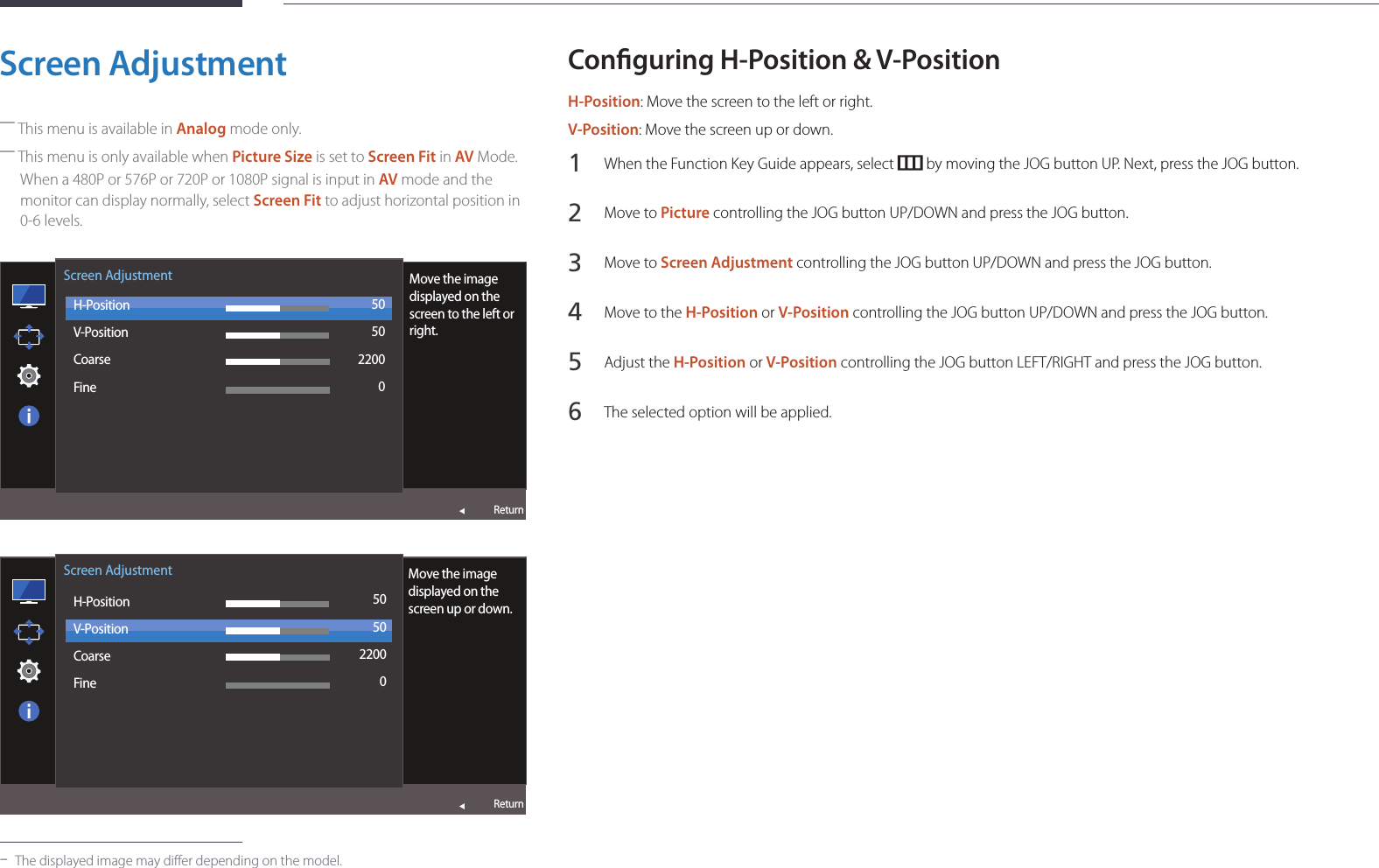1379x868 pixels.
Task: Click the gear settings icon in lower OSD
Action: 29,670
